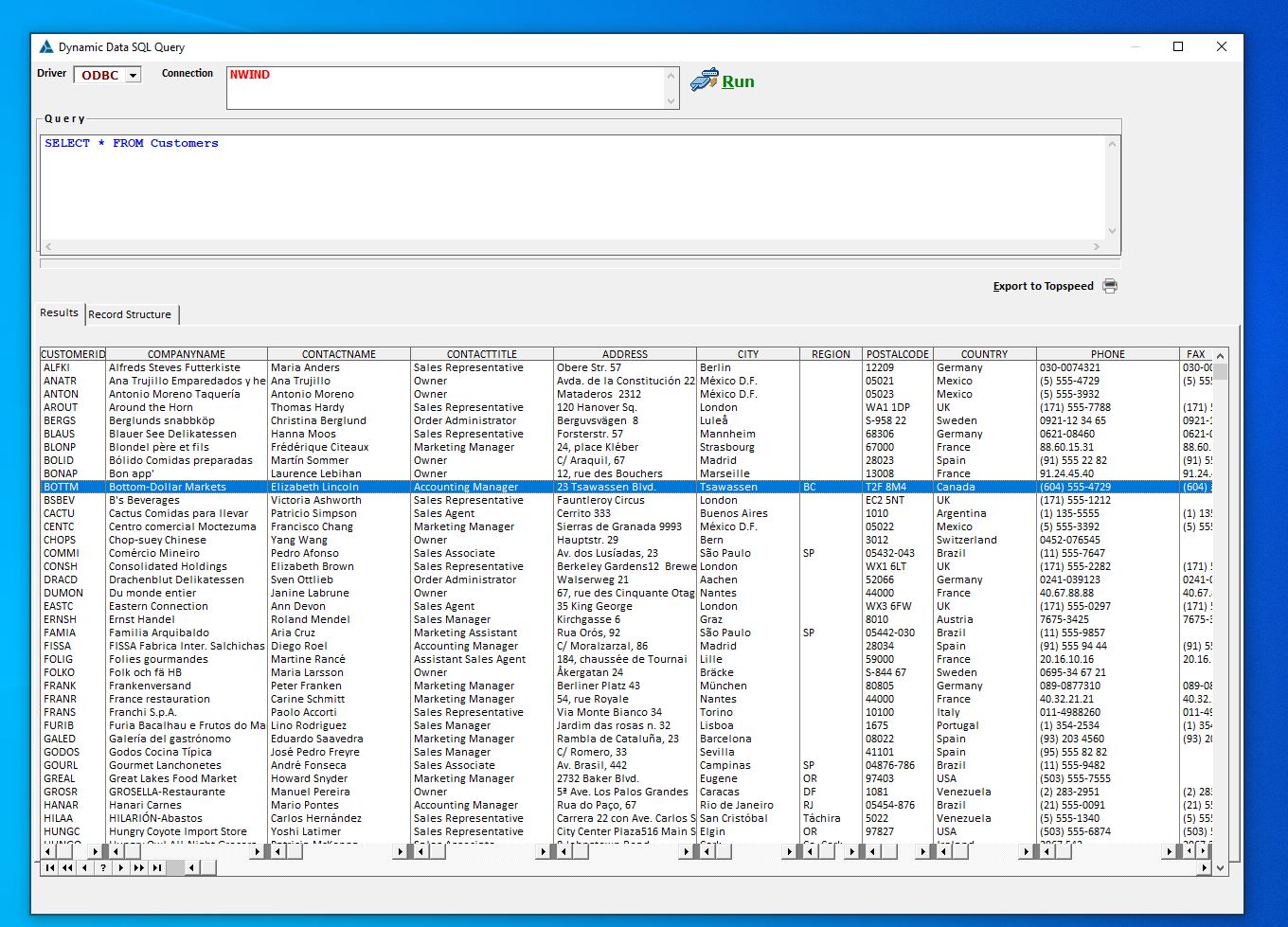Run the SQL query
Screen dimensions: 1288x927
724,81
